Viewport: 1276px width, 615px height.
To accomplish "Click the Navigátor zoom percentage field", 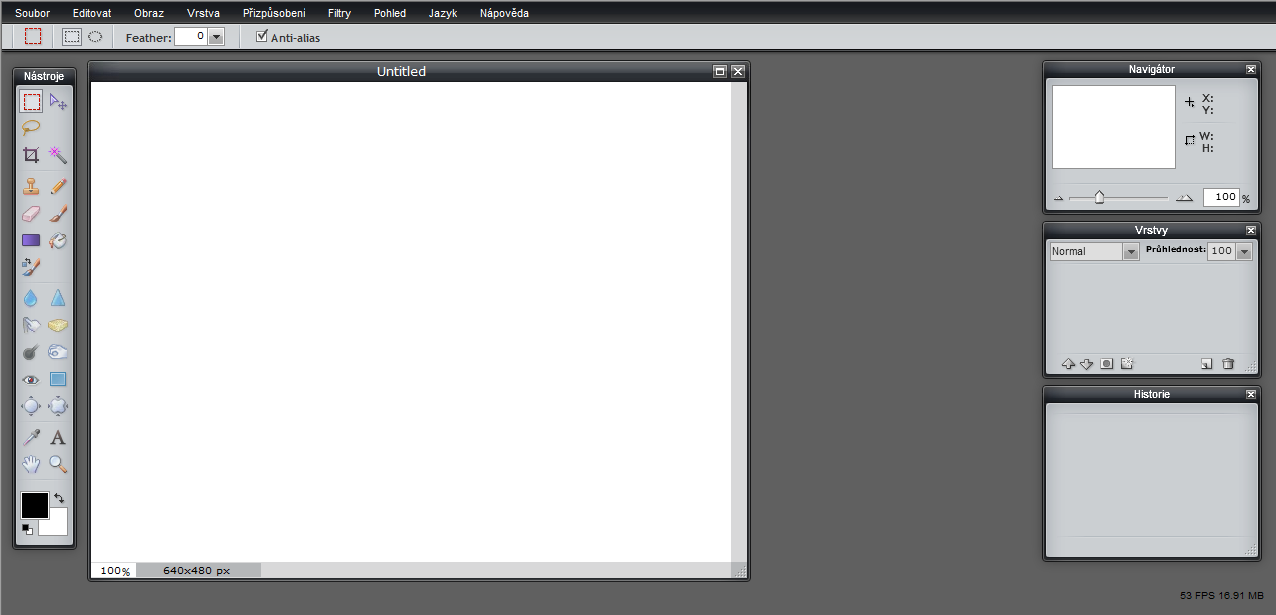I will coord(1221,197).
